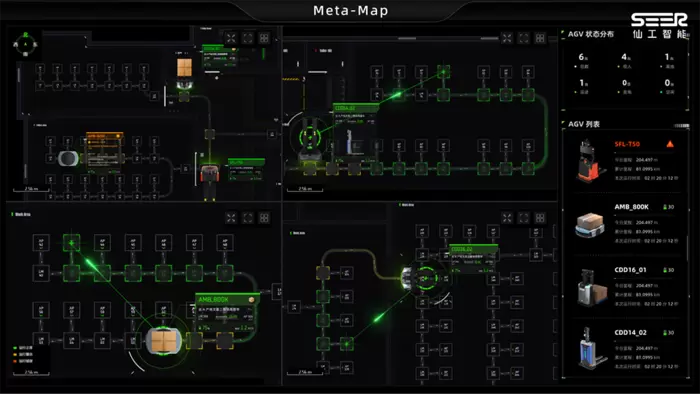Click the fullscreen icon in top-right map panel
The width and height of the screenshot is (700, 394).
click(x=524, y=38)
